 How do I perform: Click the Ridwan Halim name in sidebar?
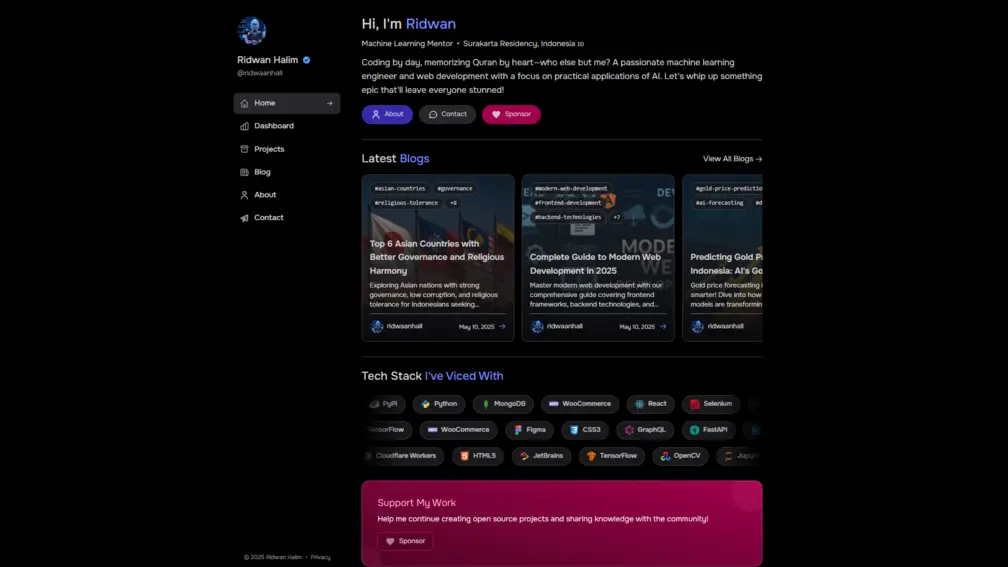point(267,60)
